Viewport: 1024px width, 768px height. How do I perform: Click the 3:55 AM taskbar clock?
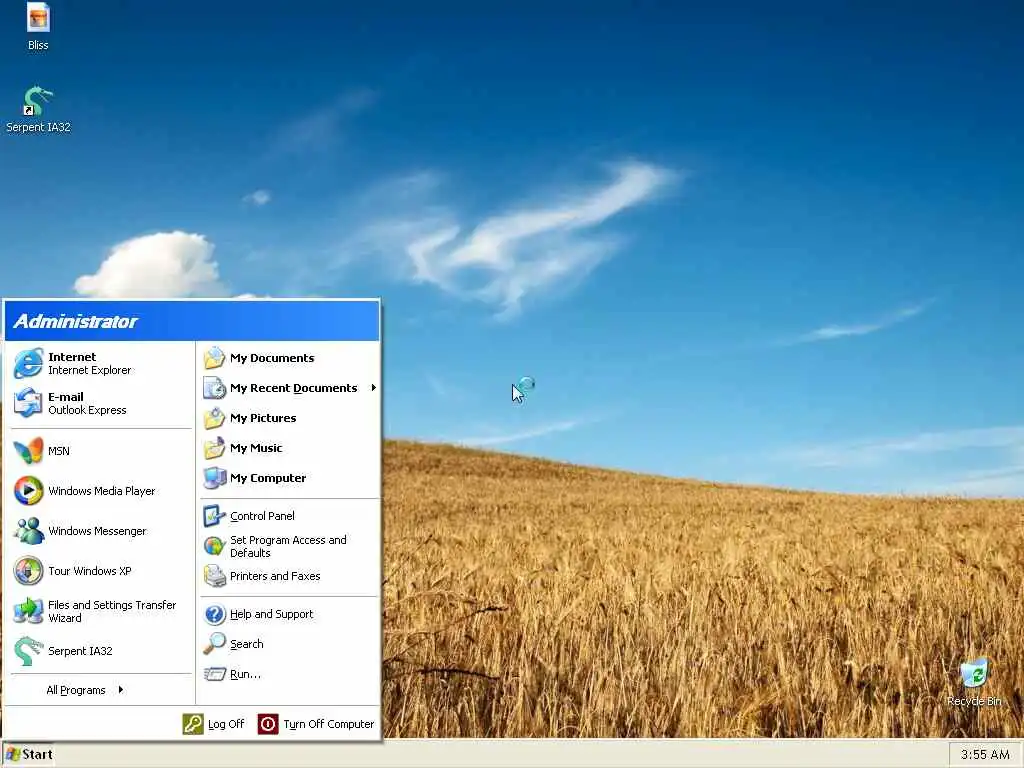tap(985, 754)
